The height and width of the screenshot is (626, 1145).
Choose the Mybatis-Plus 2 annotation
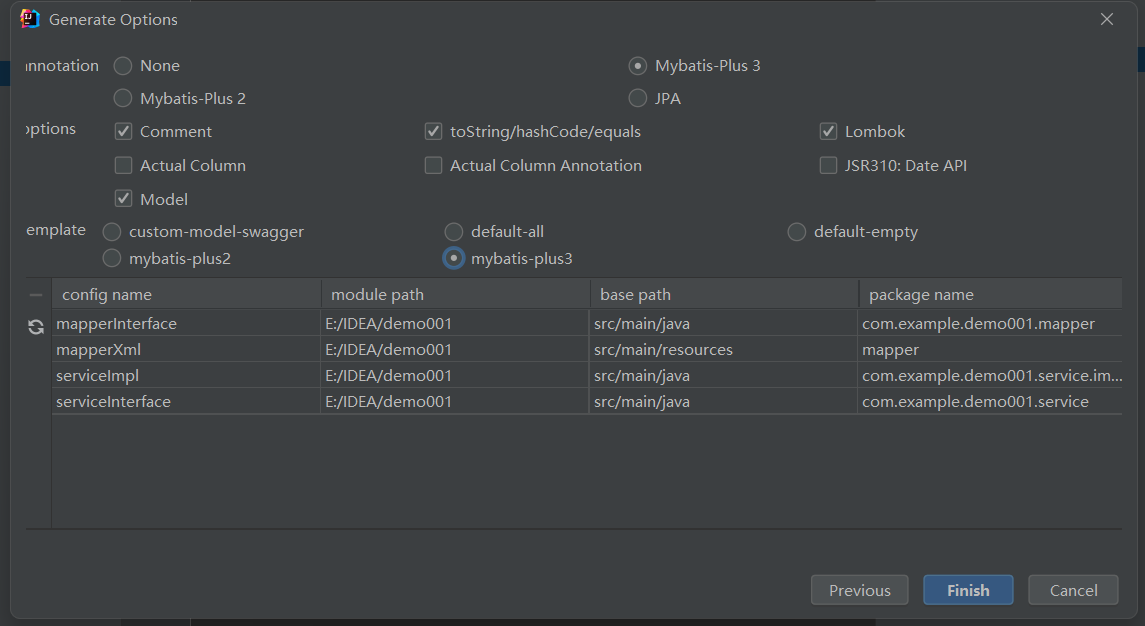click(x=123, y=98)
